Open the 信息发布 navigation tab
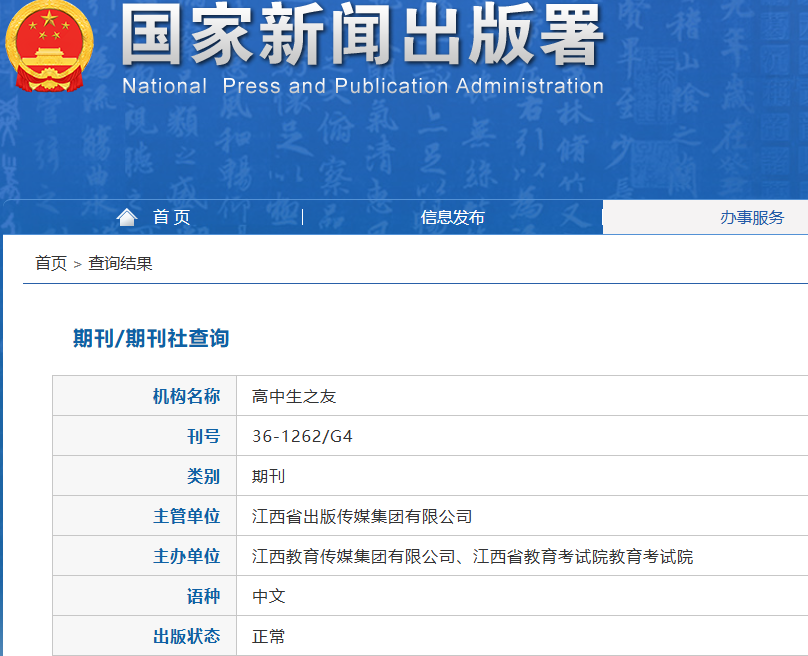Screen dimensions: 808x656 click(452, 217)
